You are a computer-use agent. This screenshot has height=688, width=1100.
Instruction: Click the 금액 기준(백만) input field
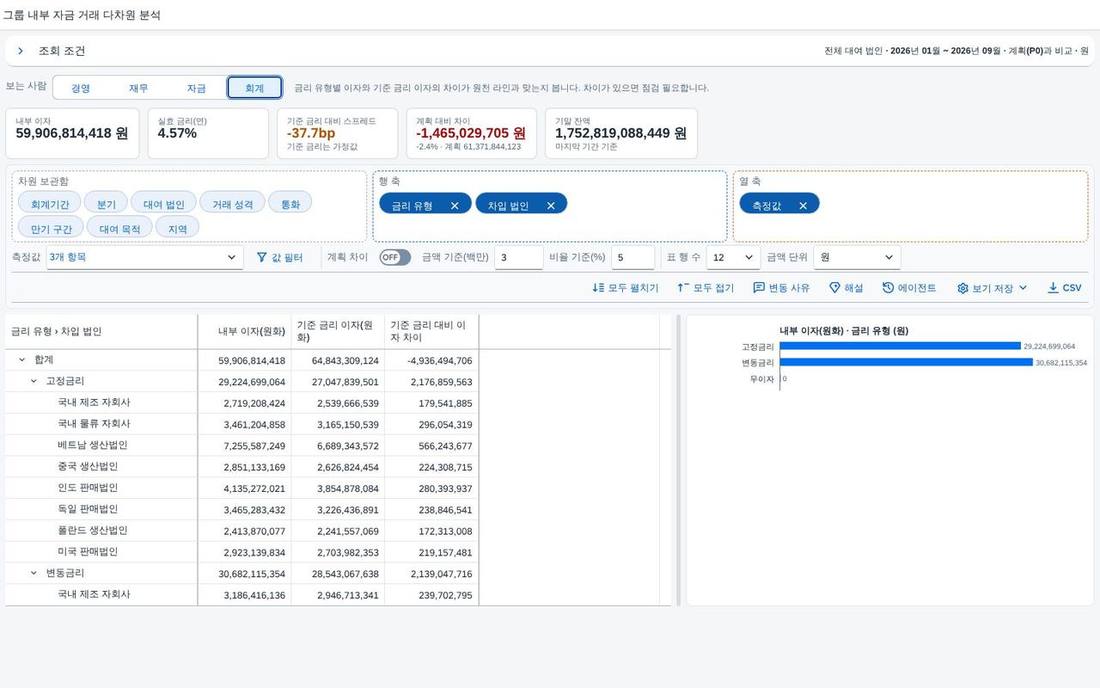tap(518, 257)
